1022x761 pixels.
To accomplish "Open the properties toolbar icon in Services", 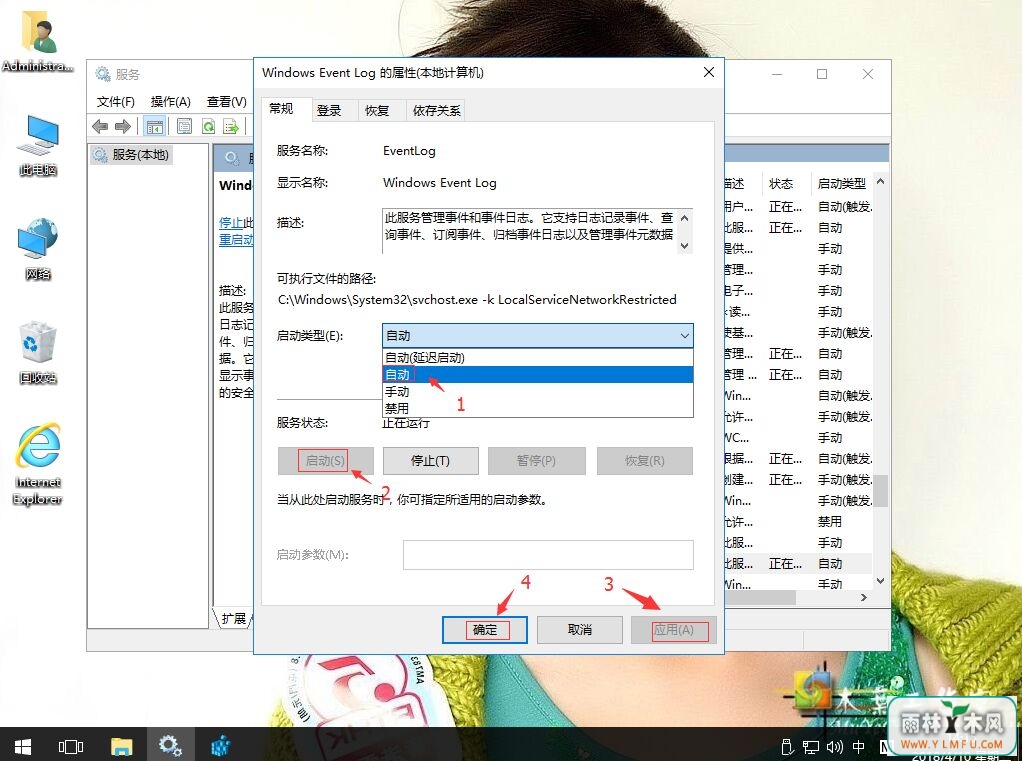I will tap(184, 126).
